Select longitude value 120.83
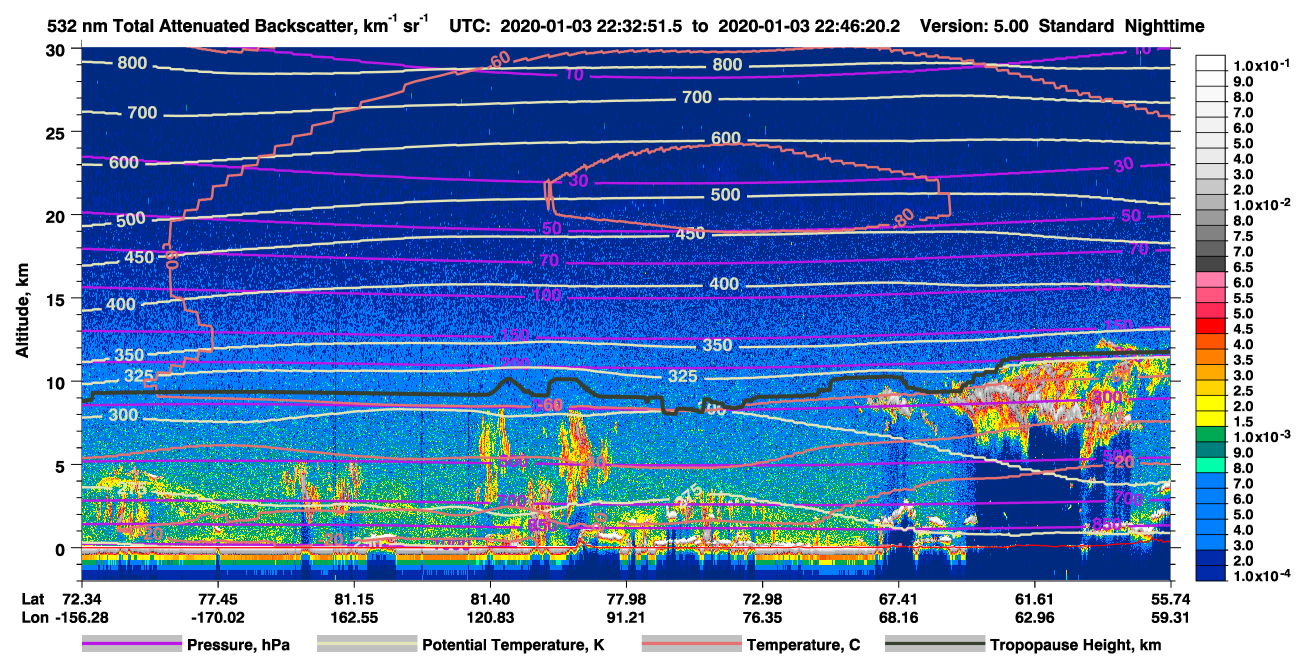Screen dimensions: 1300x667 (490, 617)
